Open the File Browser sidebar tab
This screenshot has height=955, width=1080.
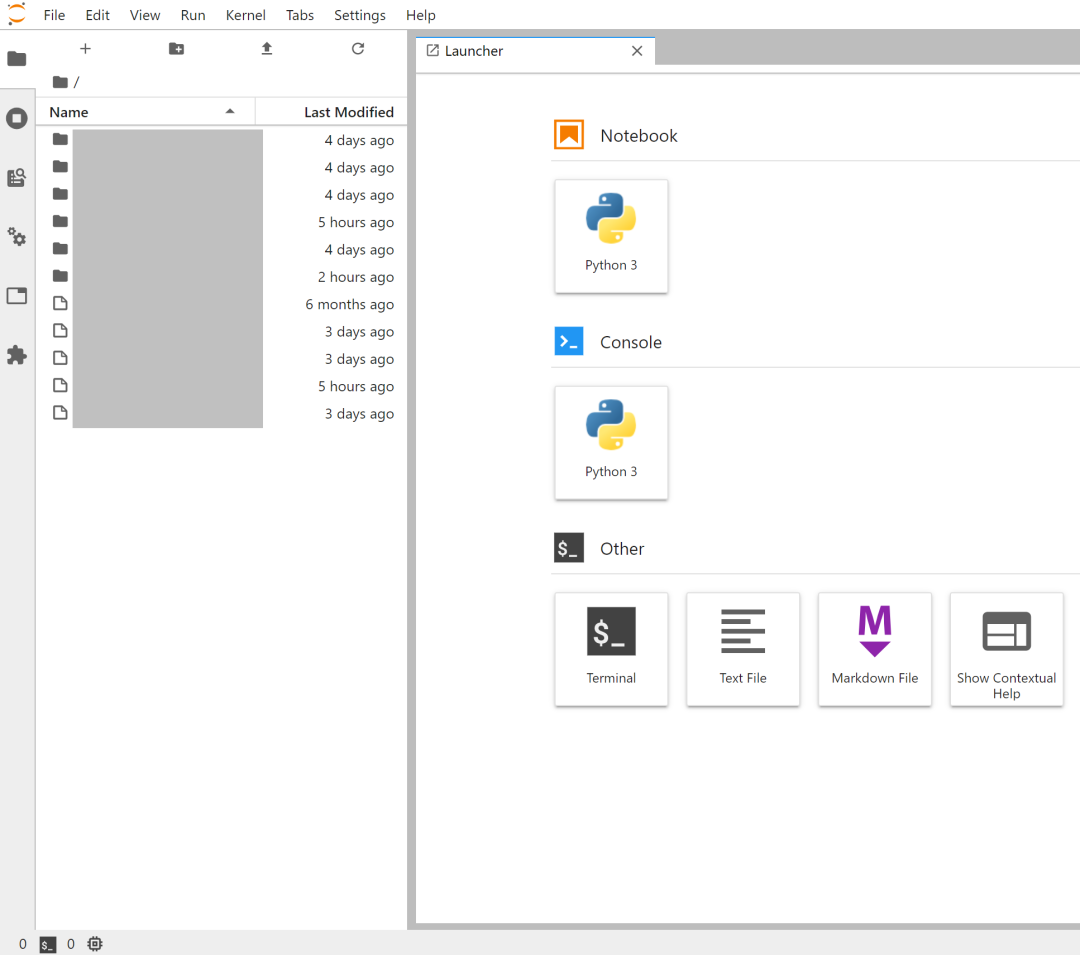[x=17, y=59]
